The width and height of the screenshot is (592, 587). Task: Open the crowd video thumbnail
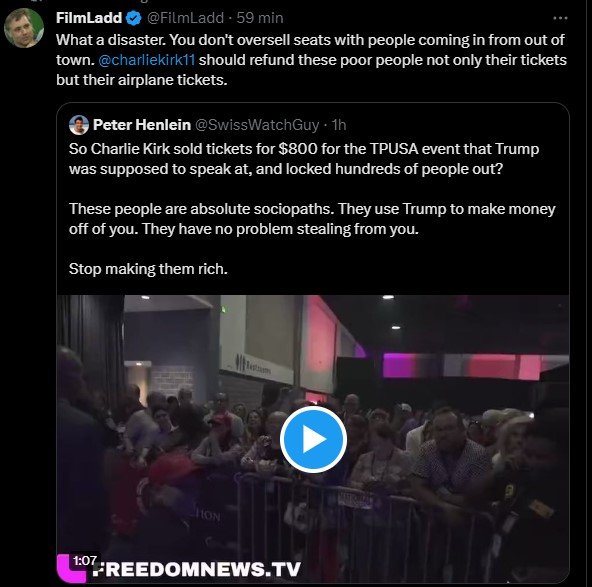[x=313, y=439]
